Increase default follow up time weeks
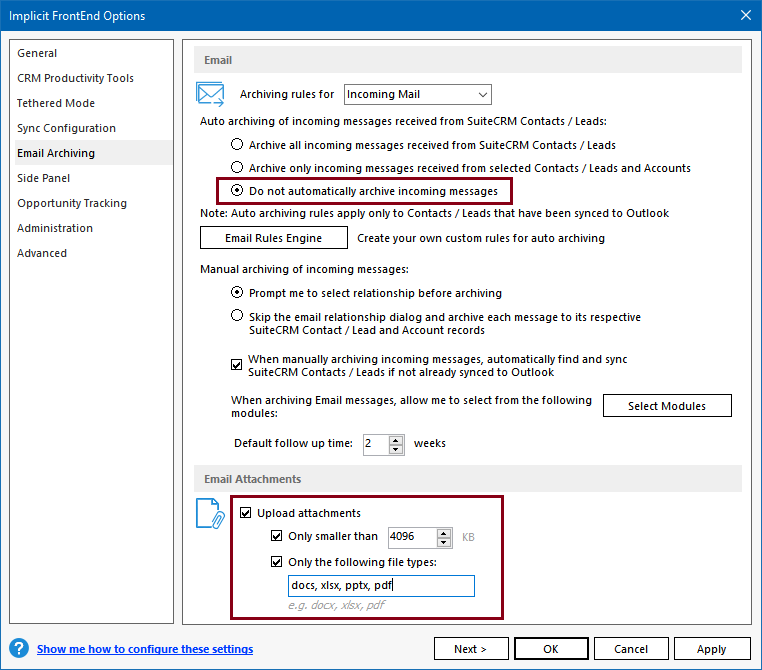 [x=397, y=438]
